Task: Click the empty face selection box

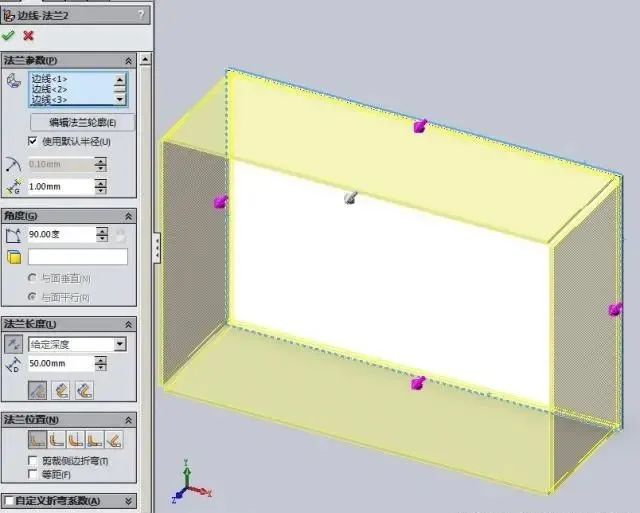Action: pos(78,257)
